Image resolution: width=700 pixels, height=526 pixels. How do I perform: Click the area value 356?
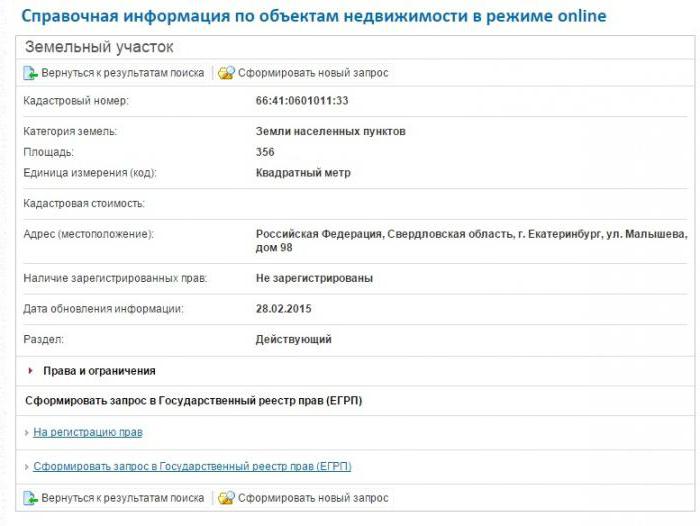pyautogui.click(x=265, y=152)
